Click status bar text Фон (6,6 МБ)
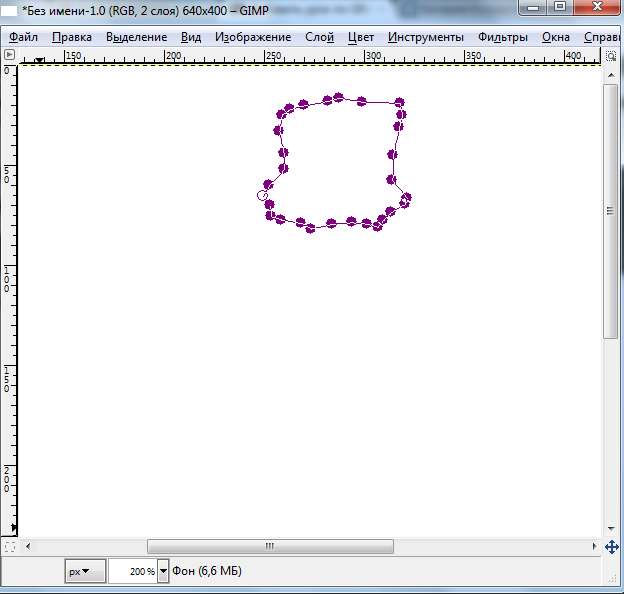The image size is (624, 594). point(207,571)
